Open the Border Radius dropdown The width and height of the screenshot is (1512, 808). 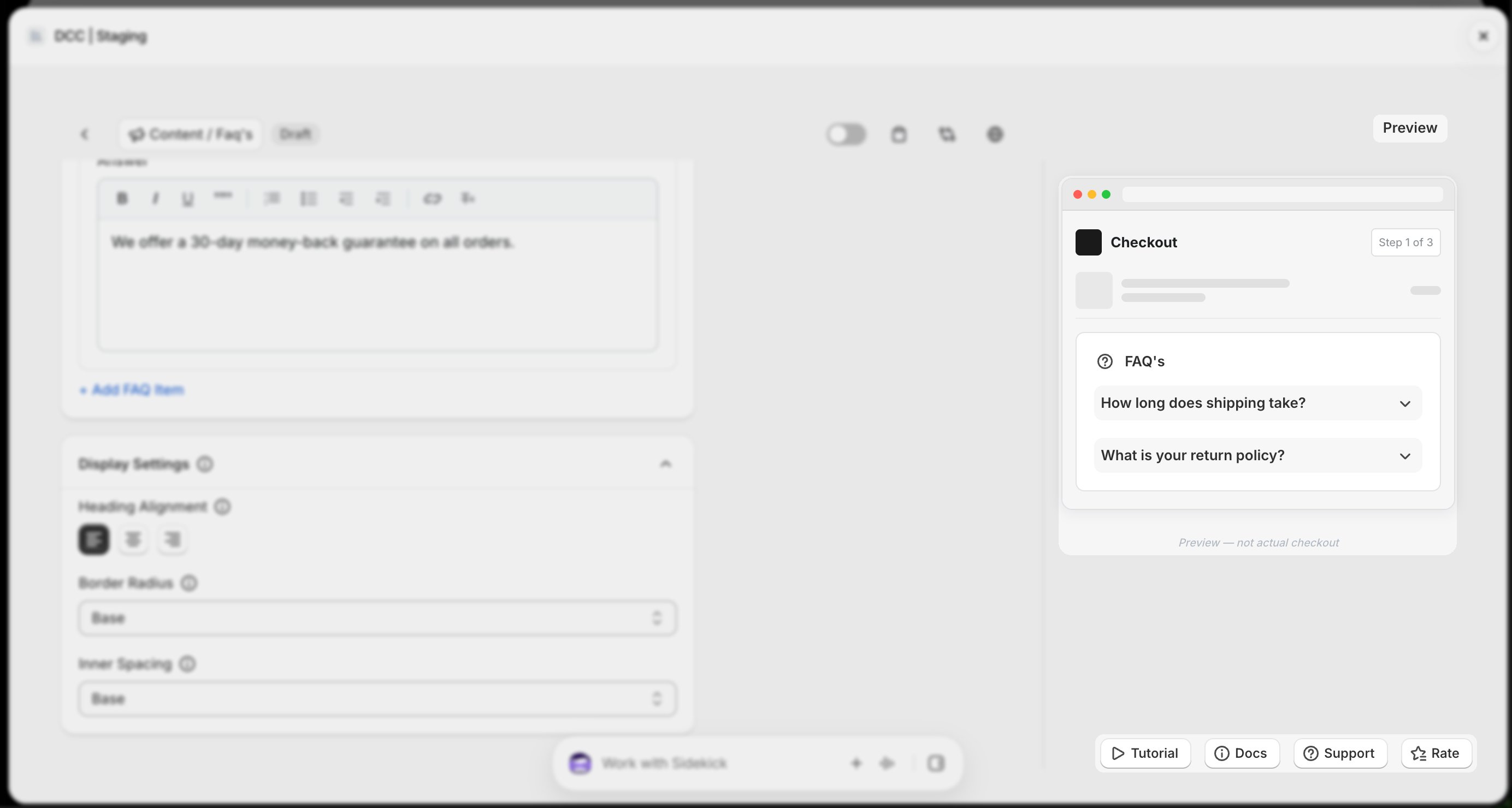tap(377, 618)
